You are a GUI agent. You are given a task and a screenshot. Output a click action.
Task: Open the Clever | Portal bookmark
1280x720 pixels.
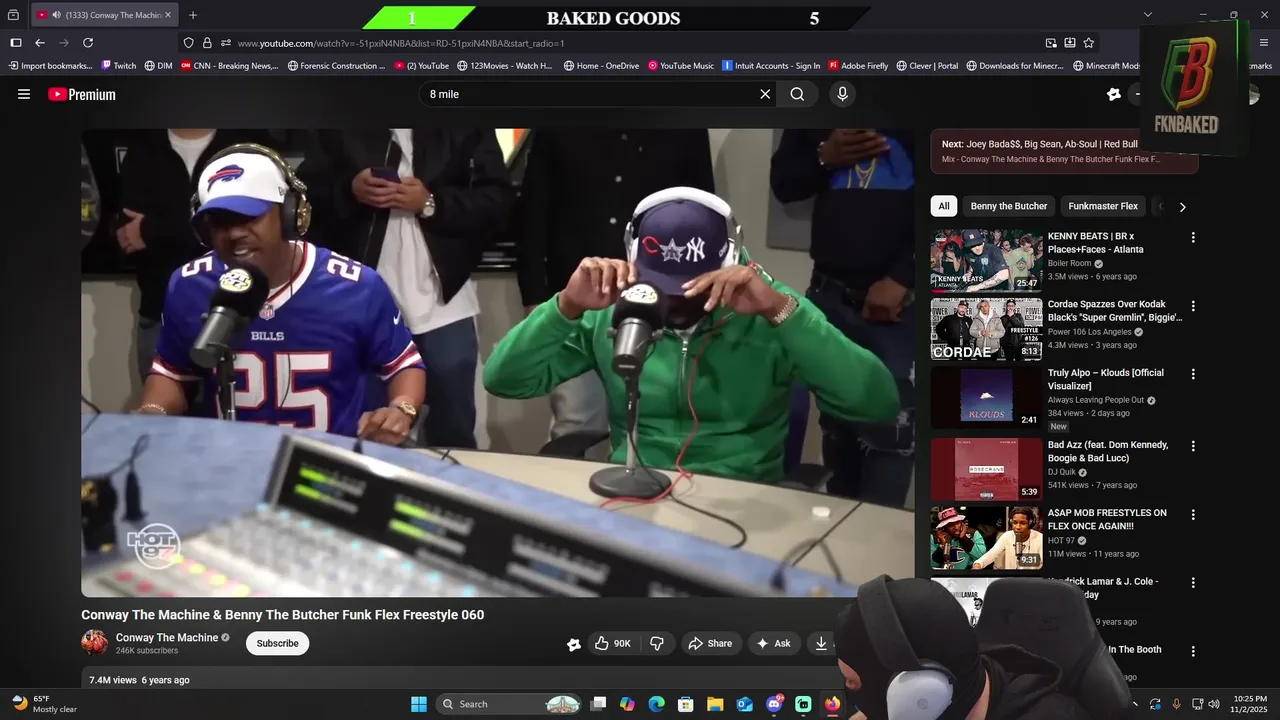[x=927, y=66]
